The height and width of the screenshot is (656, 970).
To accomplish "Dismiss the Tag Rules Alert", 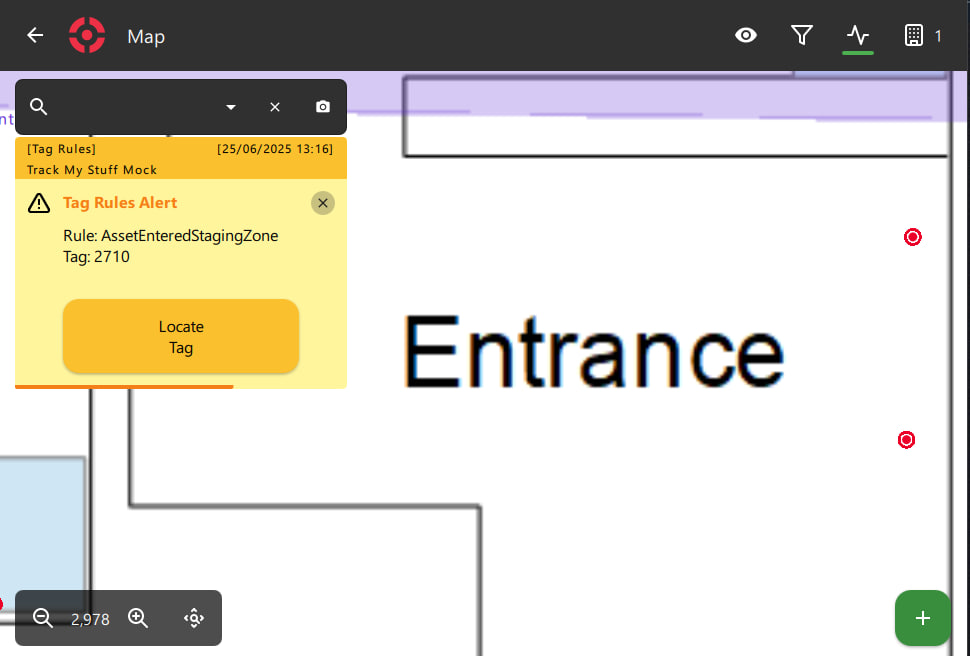I will (x=323, y=203).
